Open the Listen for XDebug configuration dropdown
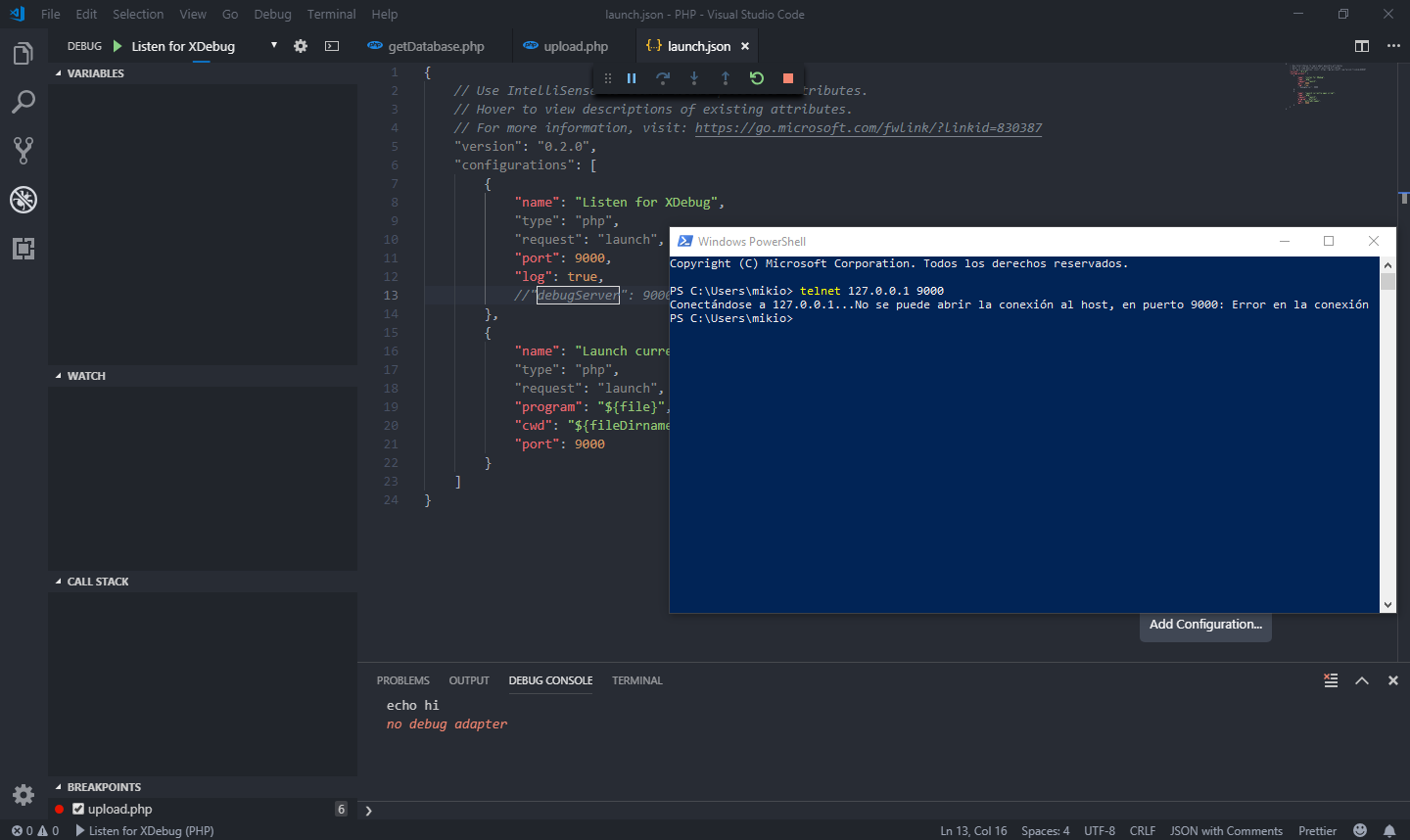Screen dimensions: 1410x840 click(x=272, y=45)
